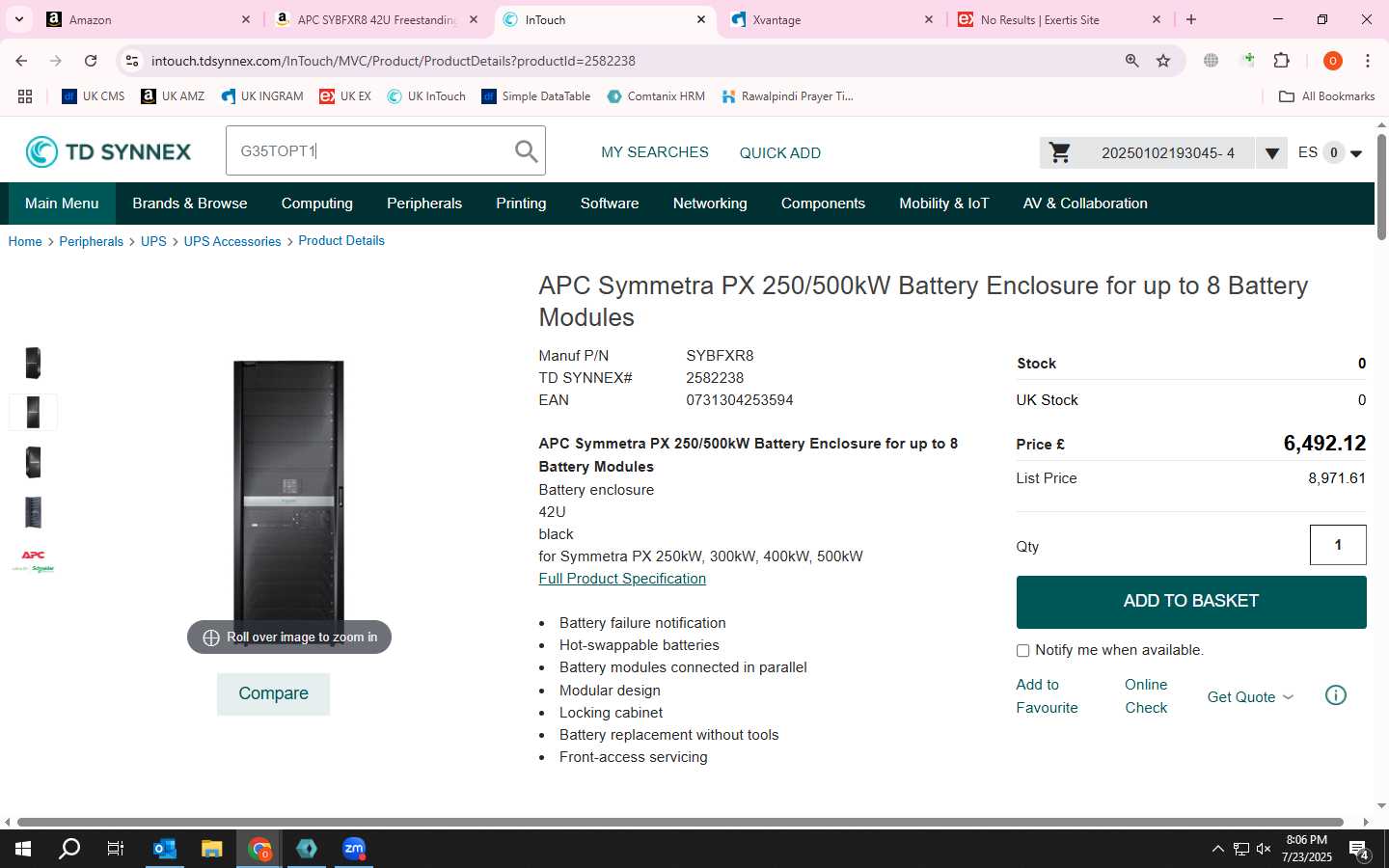1389x868 pixels.
Task: Click QUICK ADD link
Action: [779, 152]
